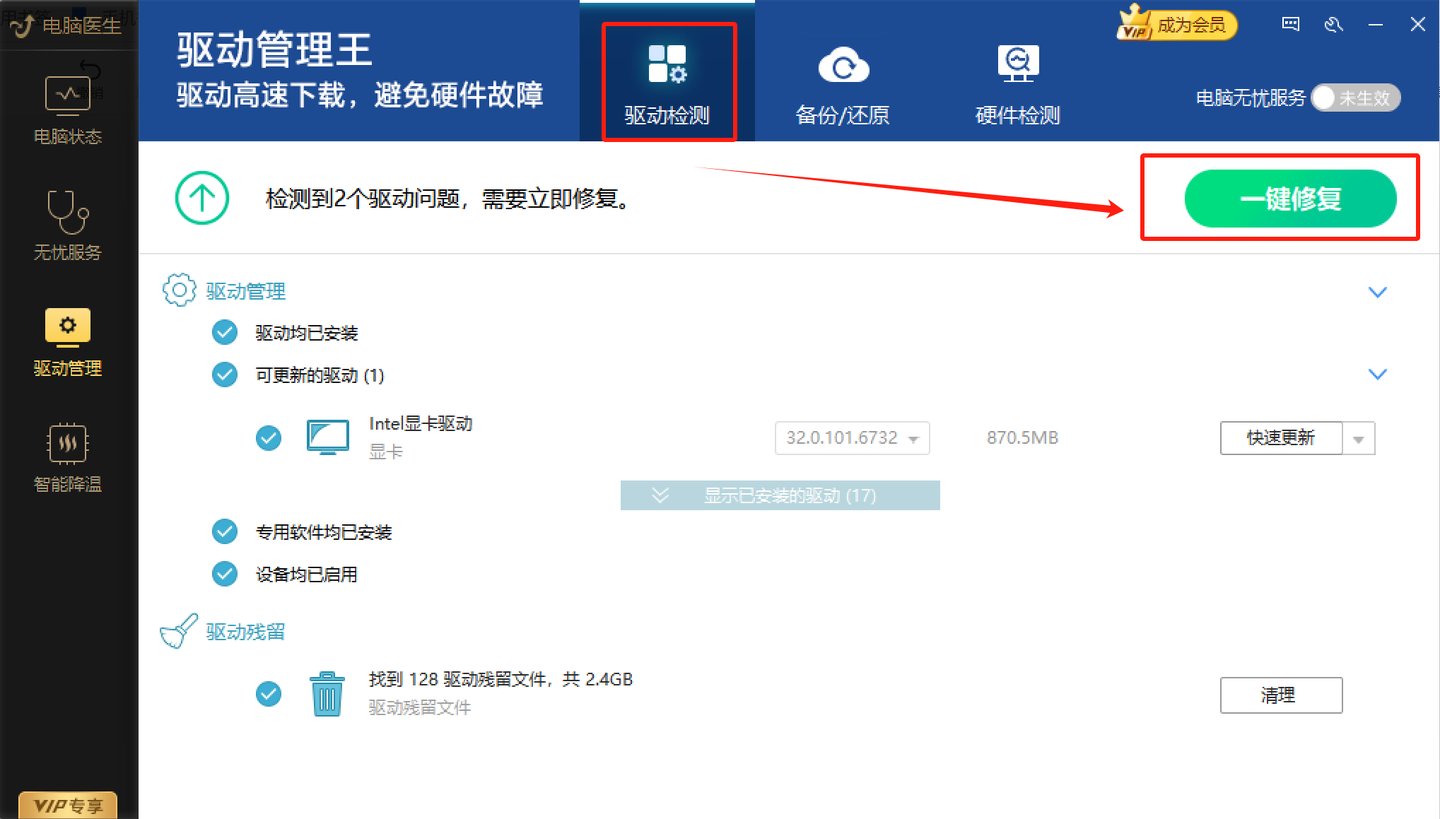
Task: Click the trash icon for 驱动残留文件
Action: (327, 693)
